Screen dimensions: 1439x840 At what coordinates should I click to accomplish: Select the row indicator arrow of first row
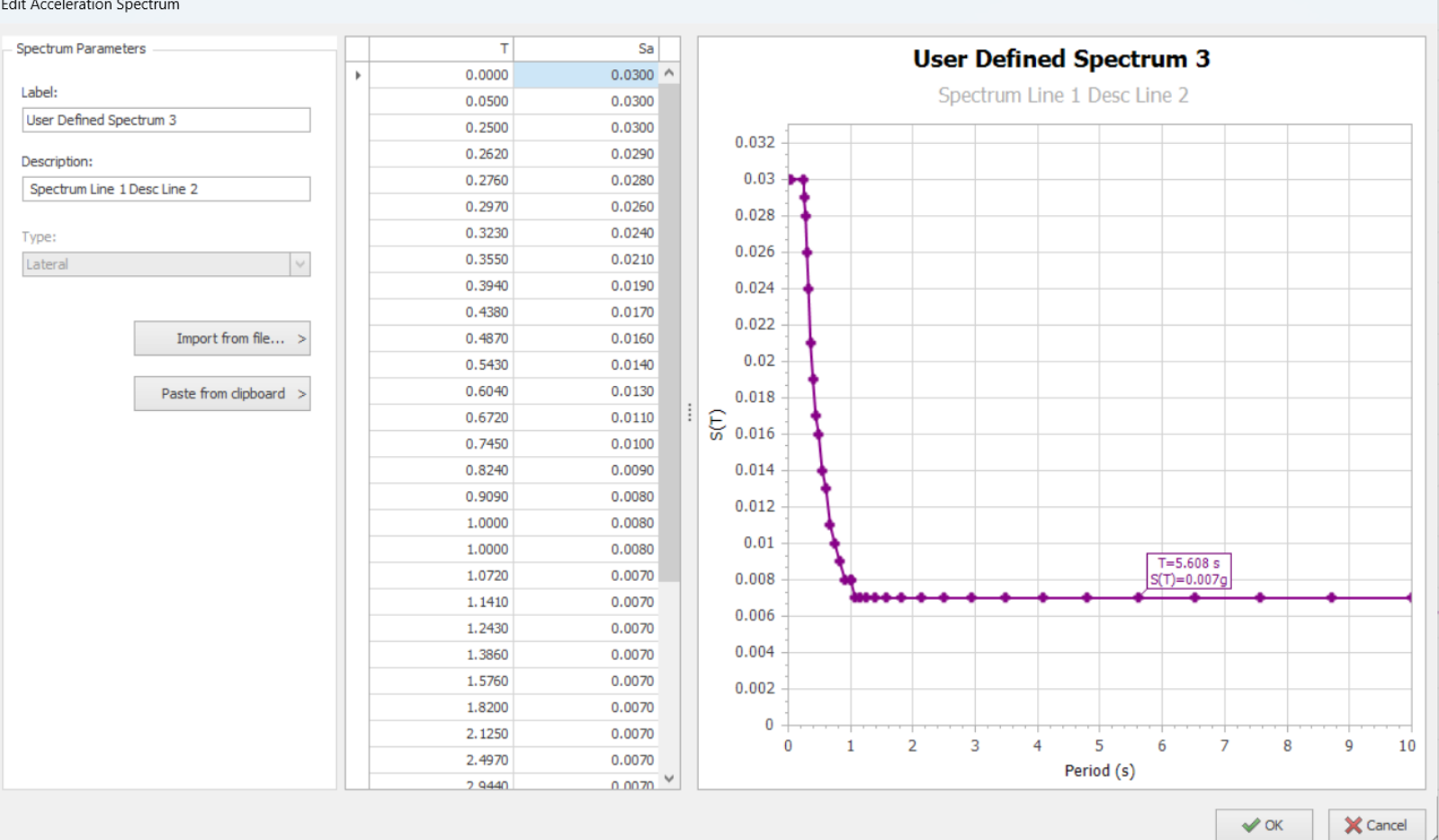tap(358, 75)
